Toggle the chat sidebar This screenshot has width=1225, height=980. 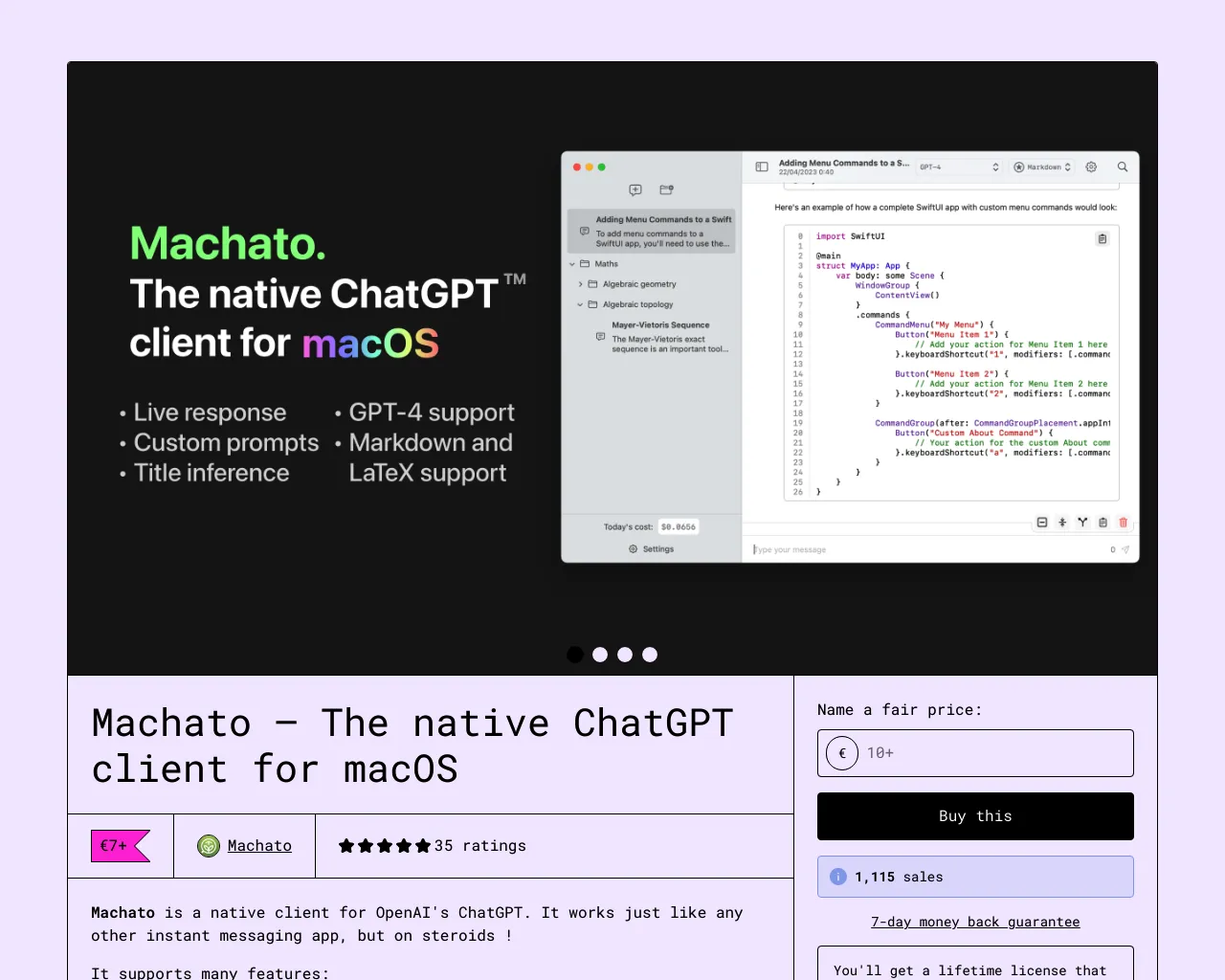point(761,167)
